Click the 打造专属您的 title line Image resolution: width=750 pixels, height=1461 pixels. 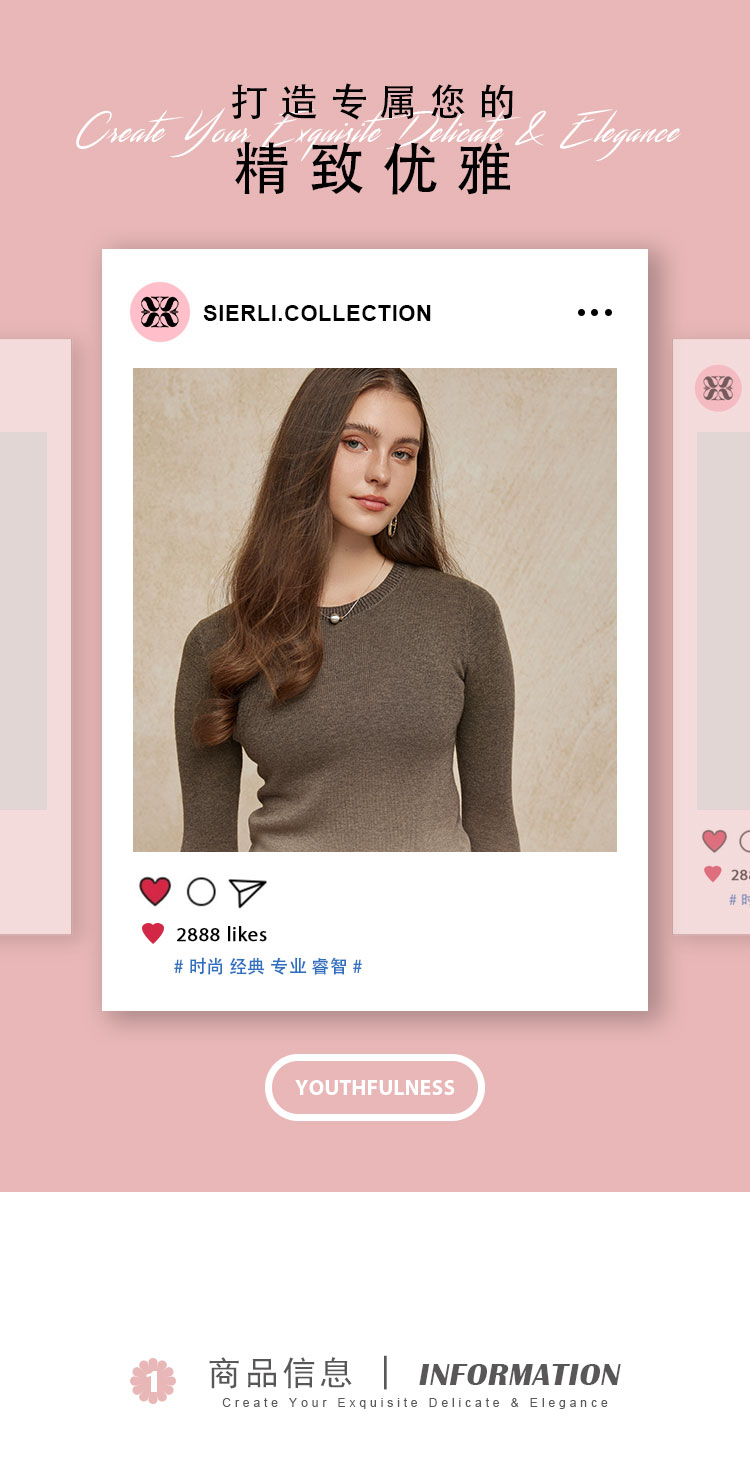click(x=375, y=102)
